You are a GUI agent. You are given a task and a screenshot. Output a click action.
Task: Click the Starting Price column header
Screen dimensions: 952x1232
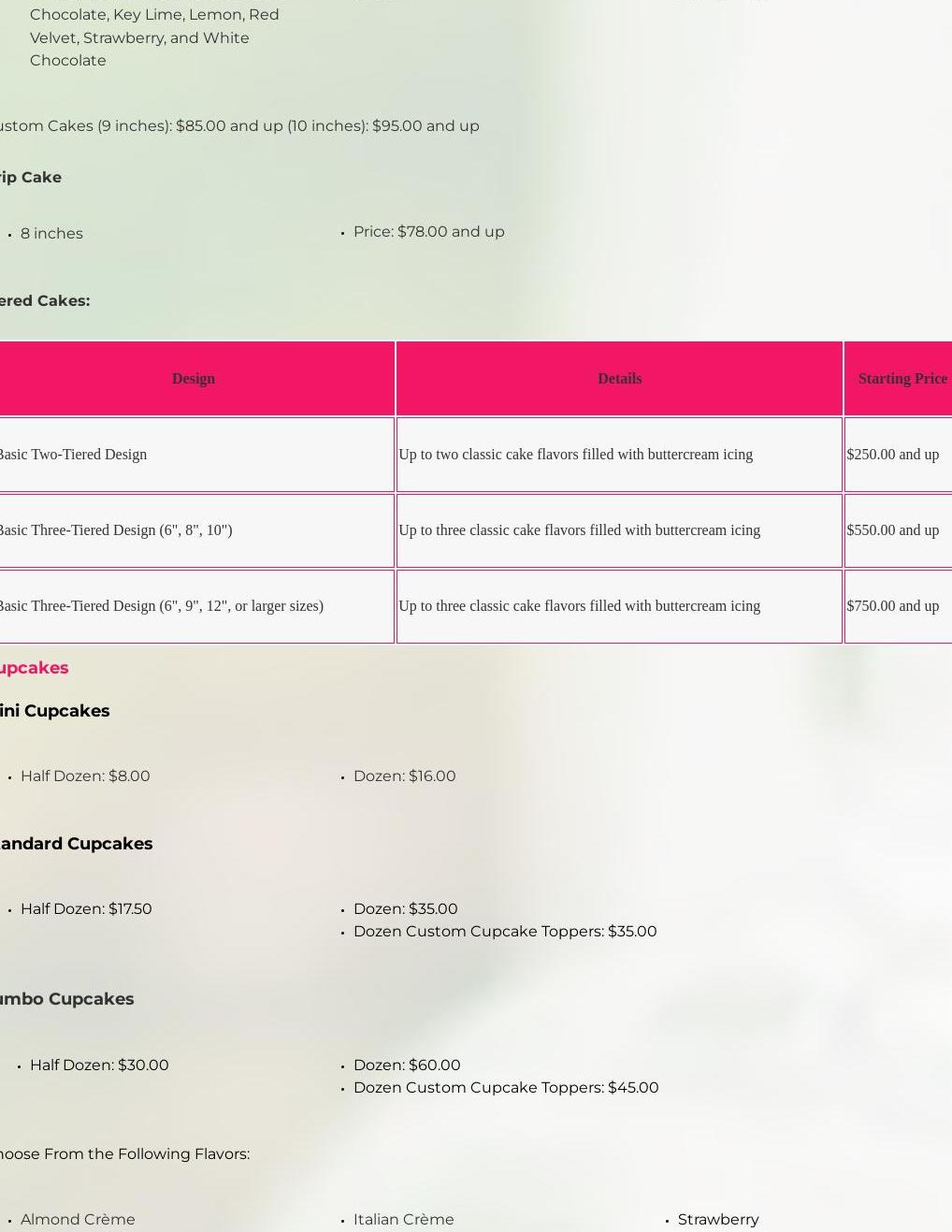(x=902, y=379)
